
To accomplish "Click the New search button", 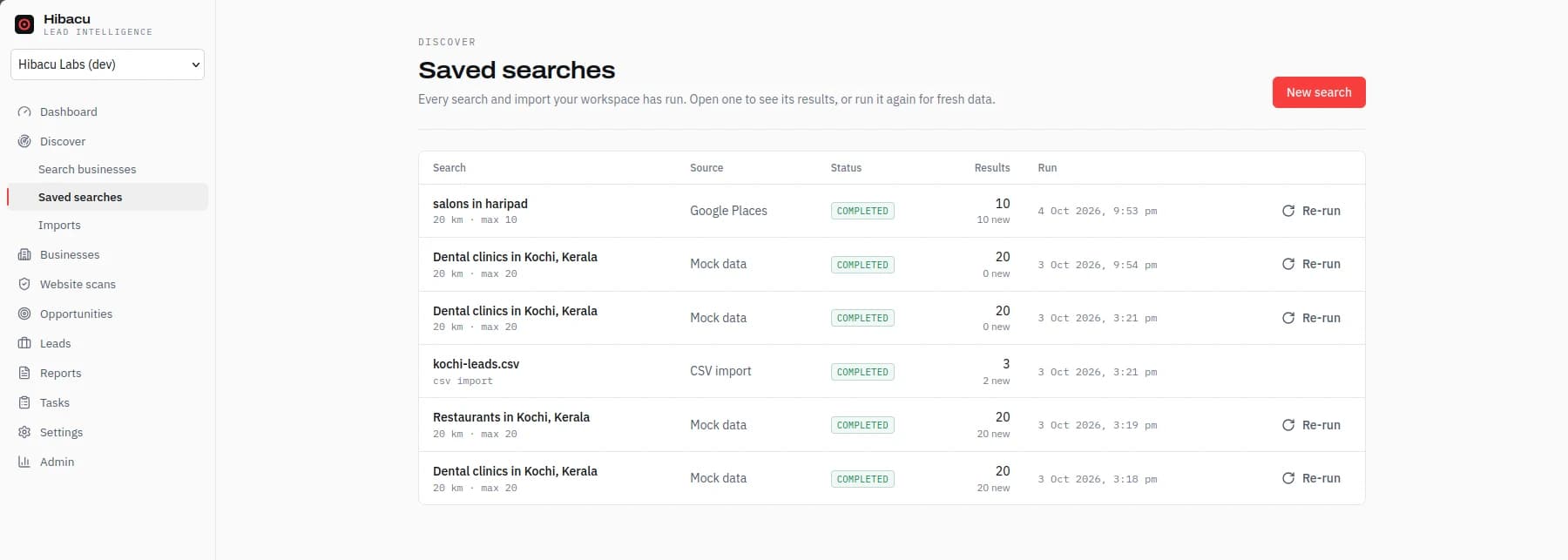I will point(1319,92).
